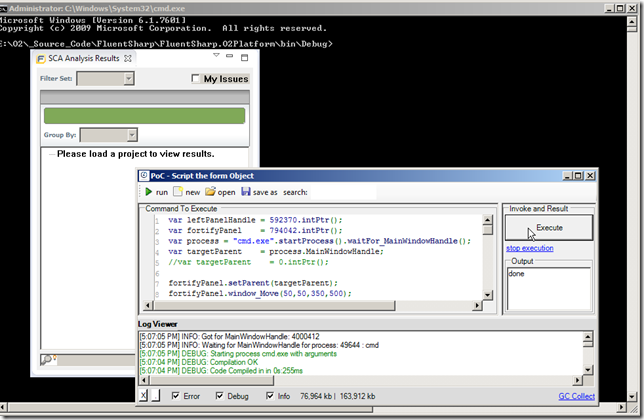Click Log Viewer scrollbar up arrow
Viewport: 644px width, 420px height.
click(588, 337)
